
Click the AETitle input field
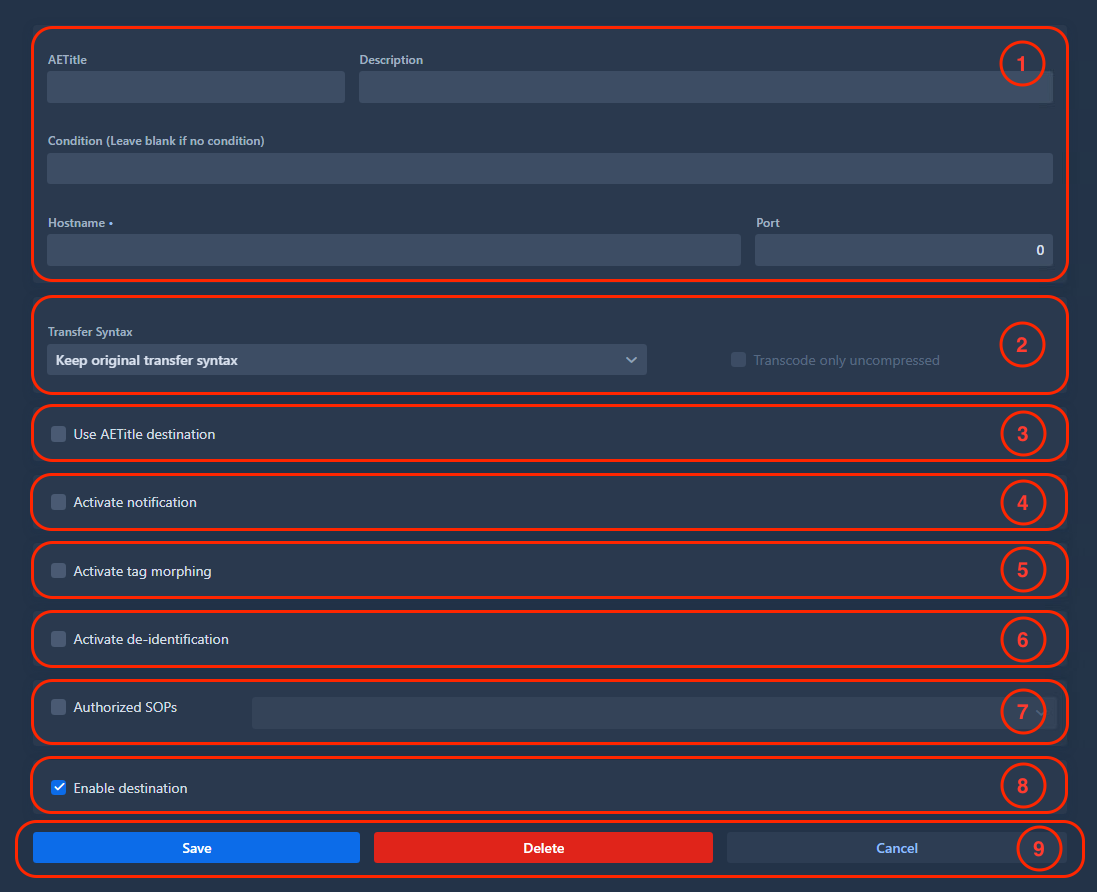click(196, 87)
